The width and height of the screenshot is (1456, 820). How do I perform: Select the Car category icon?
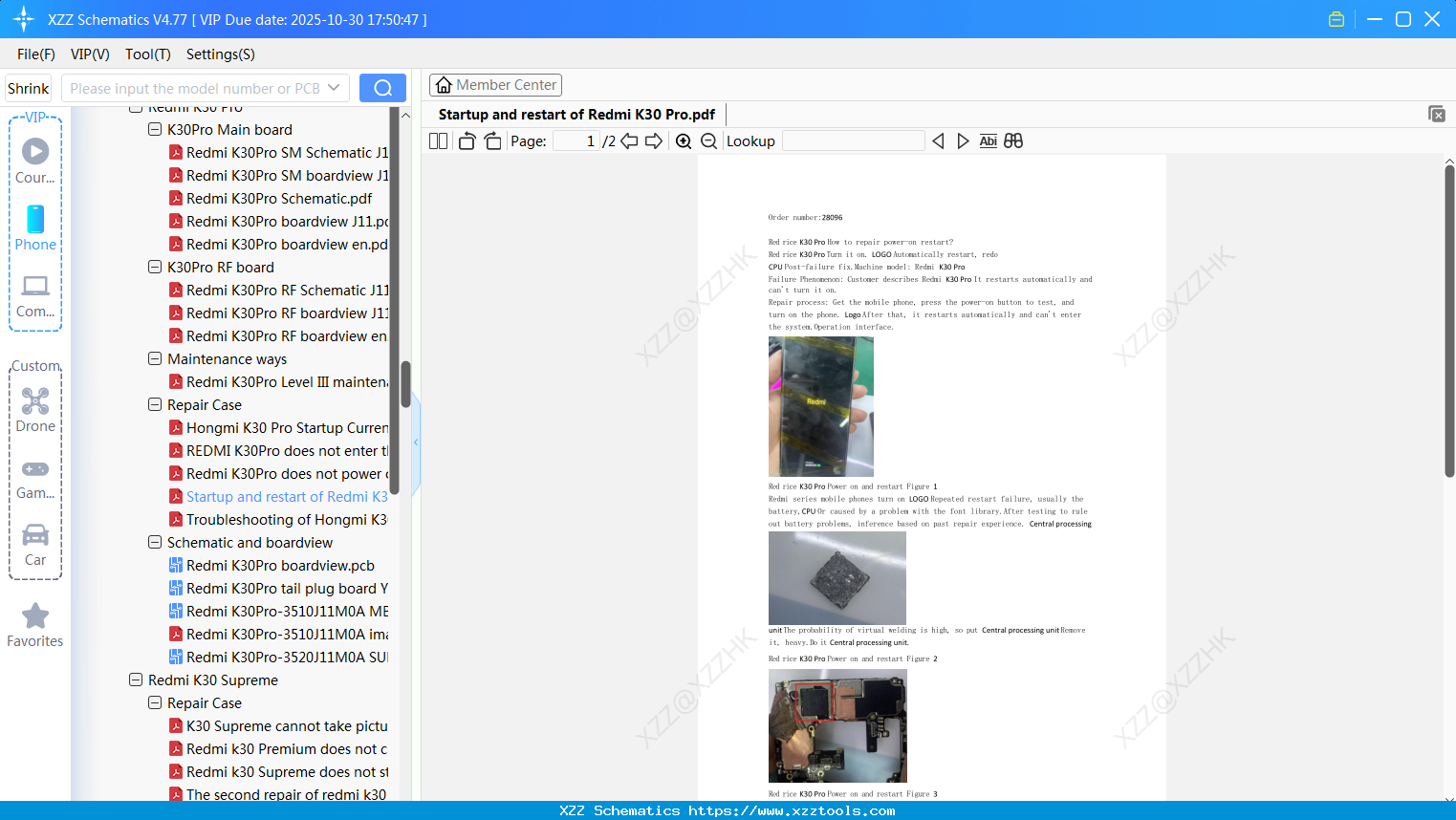(x=35, y=545)
